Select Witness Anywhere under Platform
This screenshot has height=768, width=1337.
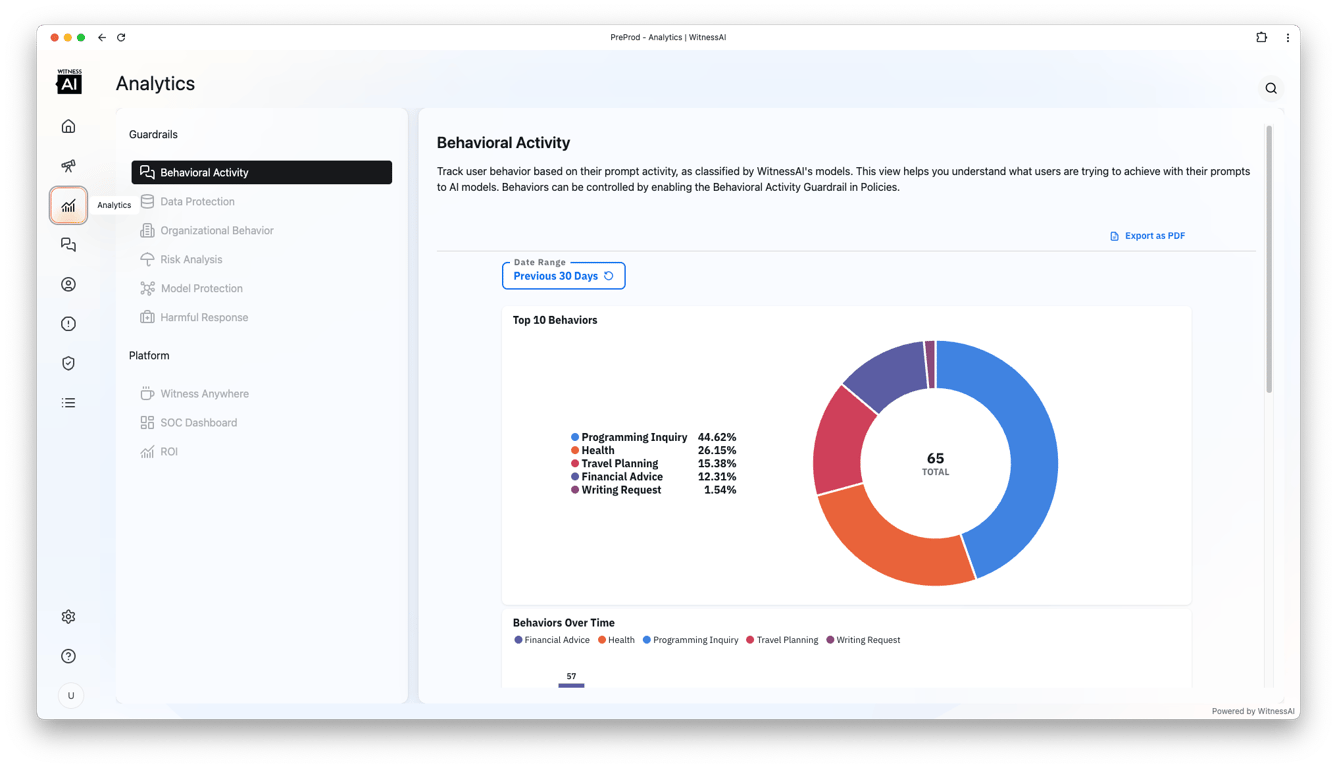[262, 394]
